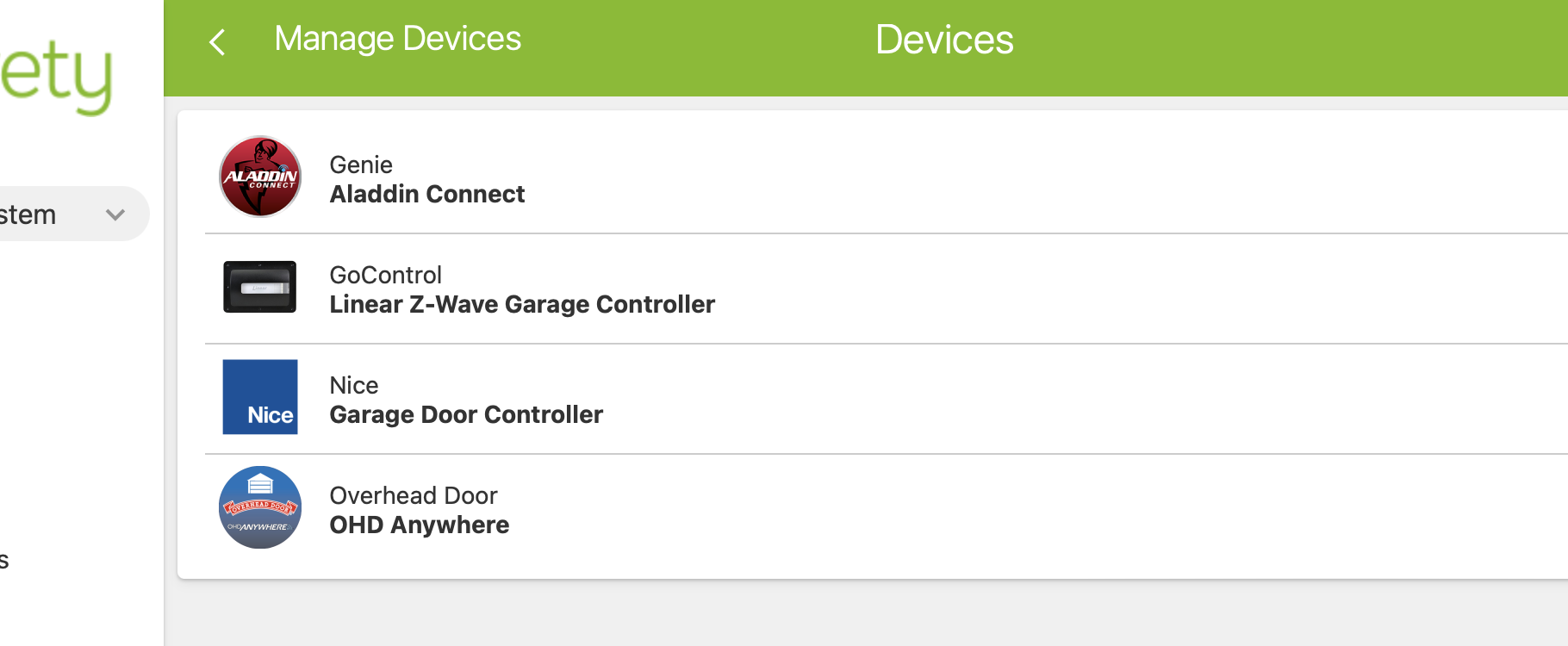The height and width of the screenshot is (646, 1568).
Task: Click the GoControl manufacturer label
Action: tap(386, 275)
